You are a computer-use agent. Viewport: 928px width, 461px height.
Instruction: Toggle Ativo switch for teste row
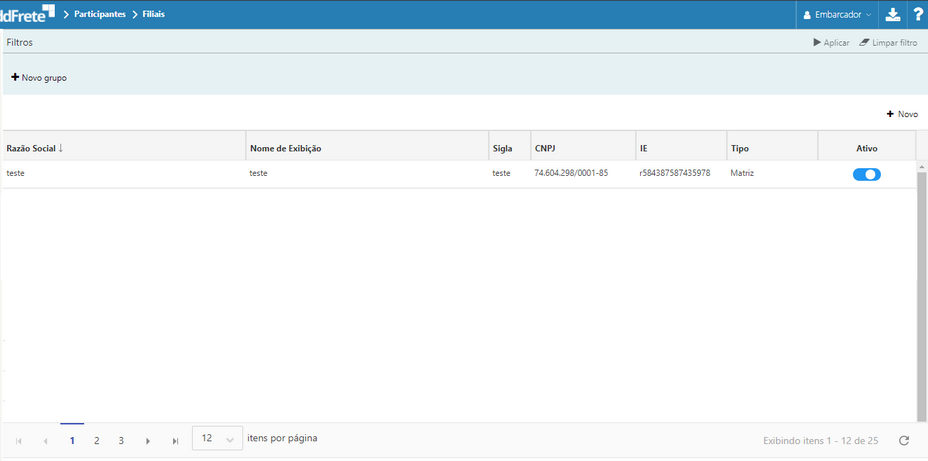(x=866, y=174)
